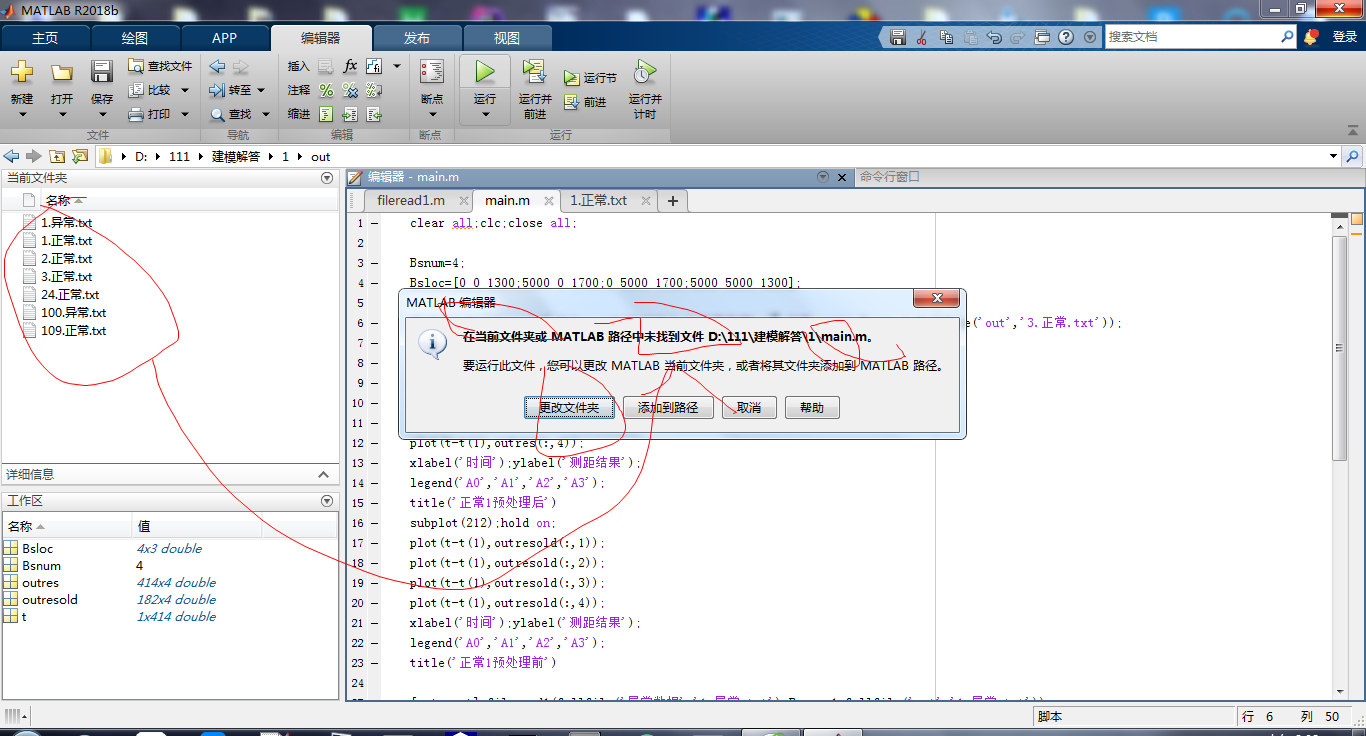Click the Breakpoints (断点) icon
Screen dimensions: 1366x736
(x=432, y=72)
